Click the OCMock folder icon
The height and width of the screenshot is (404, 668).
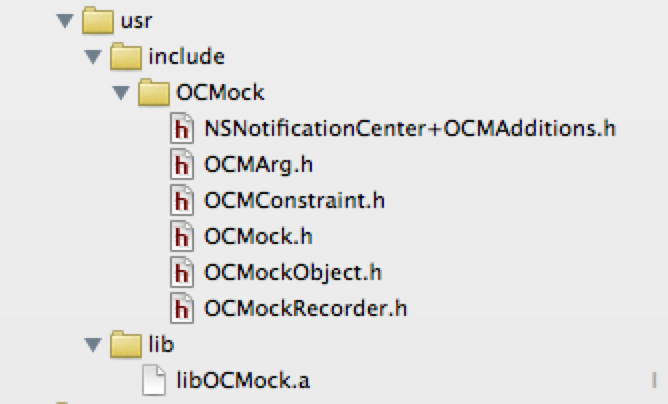[x=154, y=92]
